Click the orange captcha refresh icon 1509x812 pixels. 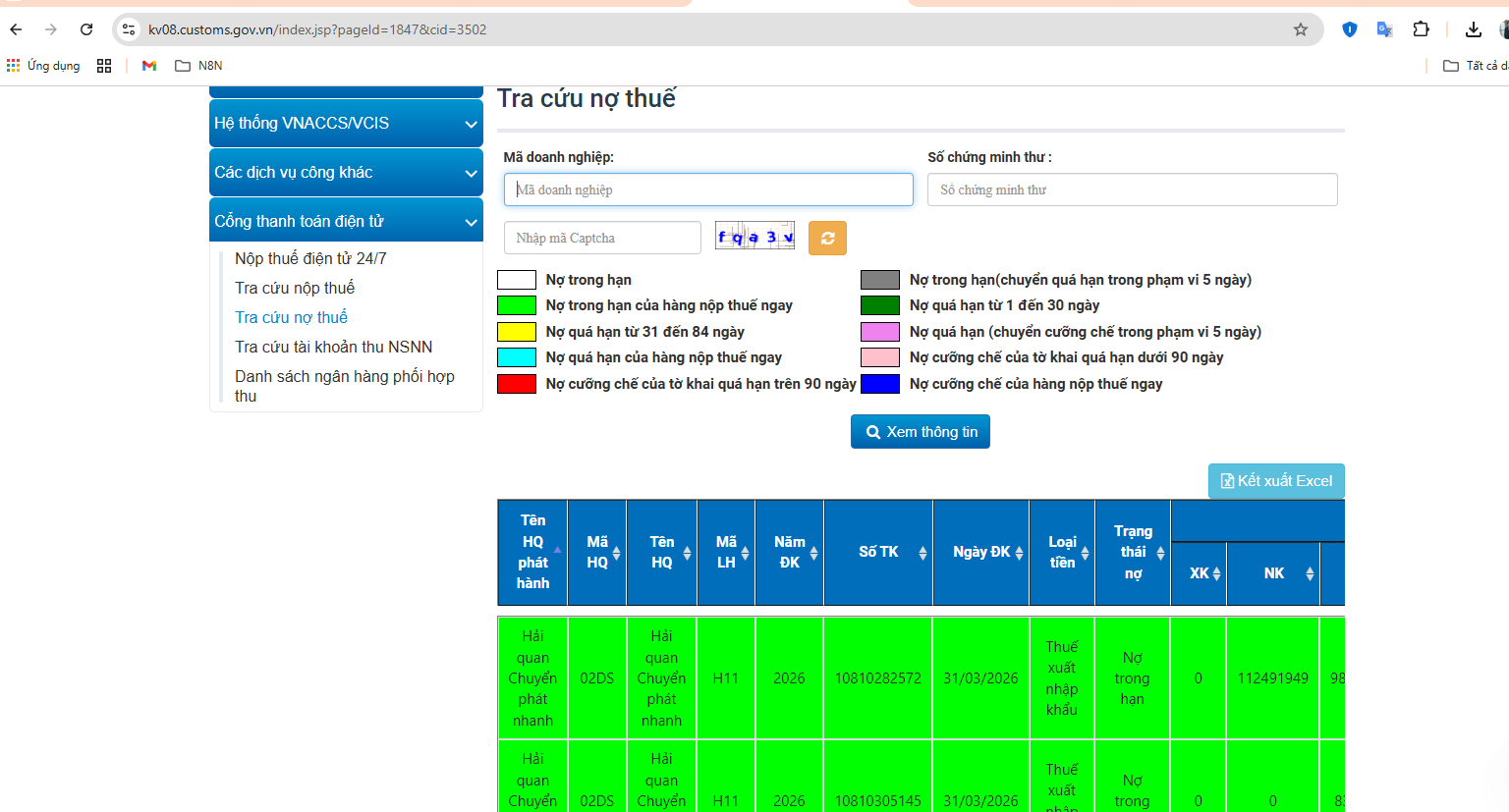click(827, 238)
